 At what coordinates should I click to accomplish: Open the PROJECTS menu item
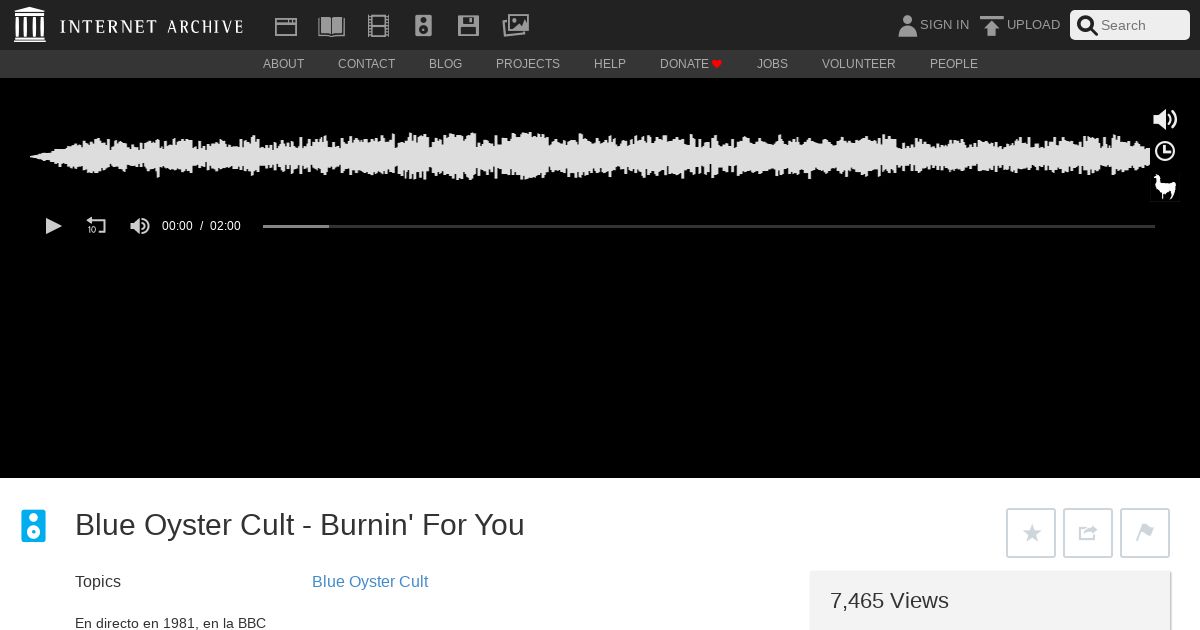(528, 64)
